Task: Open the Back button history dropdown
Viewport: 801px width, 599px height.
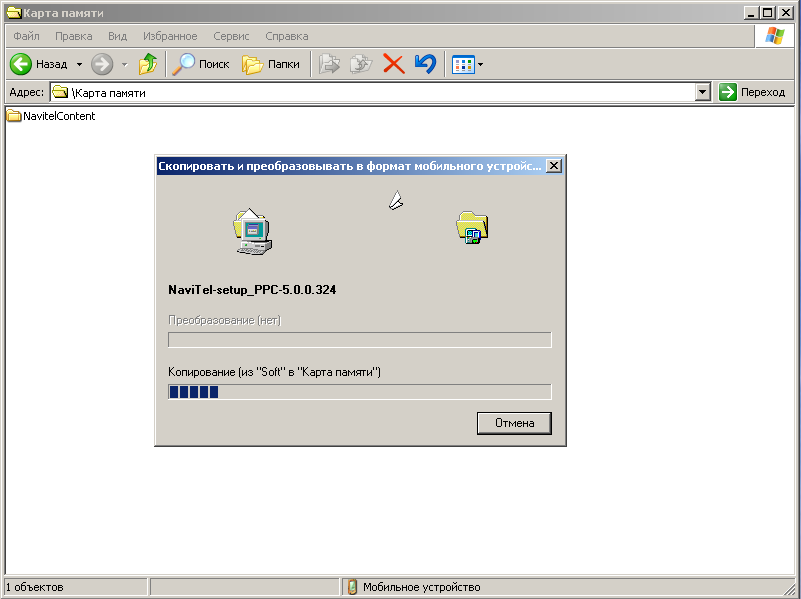Action: 79,64
